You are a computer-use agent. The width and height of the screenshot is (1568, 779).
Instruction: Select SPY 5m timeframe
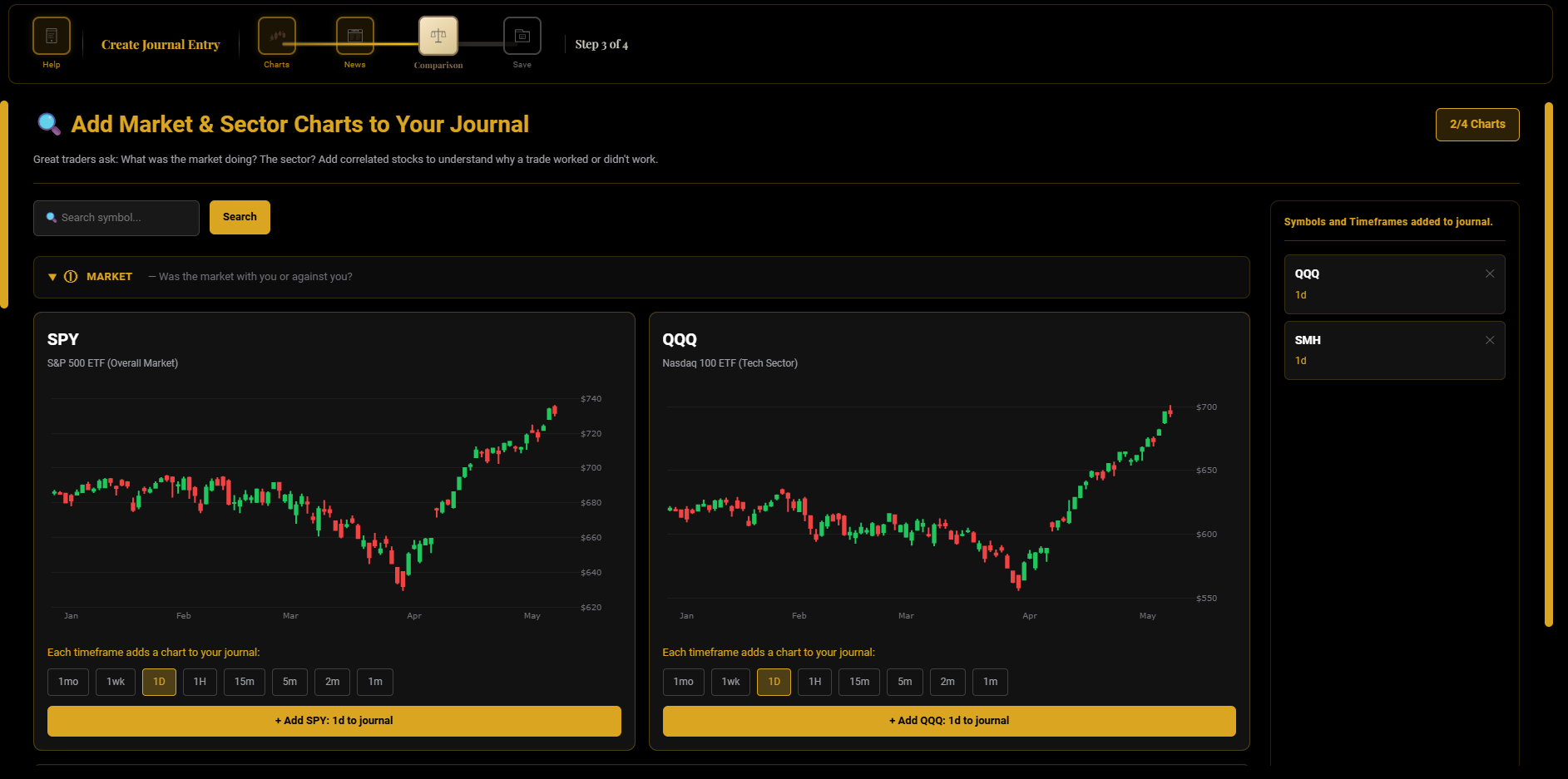[289, 682]
